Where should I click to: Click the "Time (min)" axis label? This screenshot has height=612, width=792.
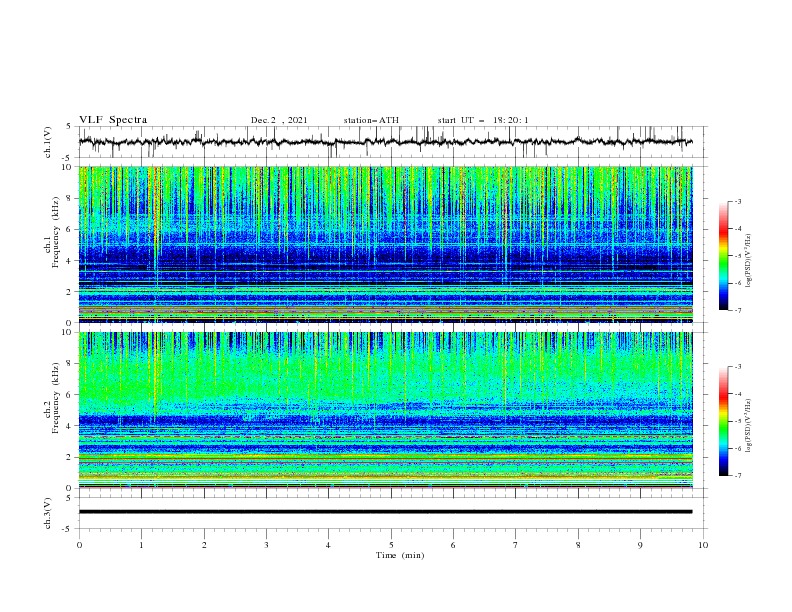[400, 555]
